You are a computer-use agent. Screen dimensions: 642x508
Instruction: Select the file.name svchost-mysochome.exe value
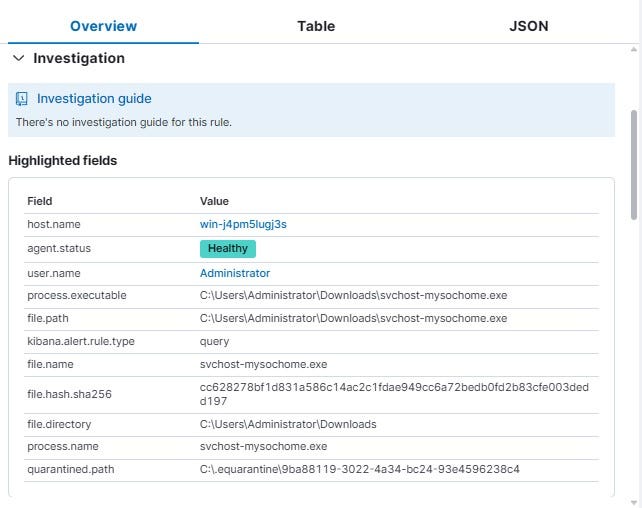pyautogui.click(x=263, y=364)
